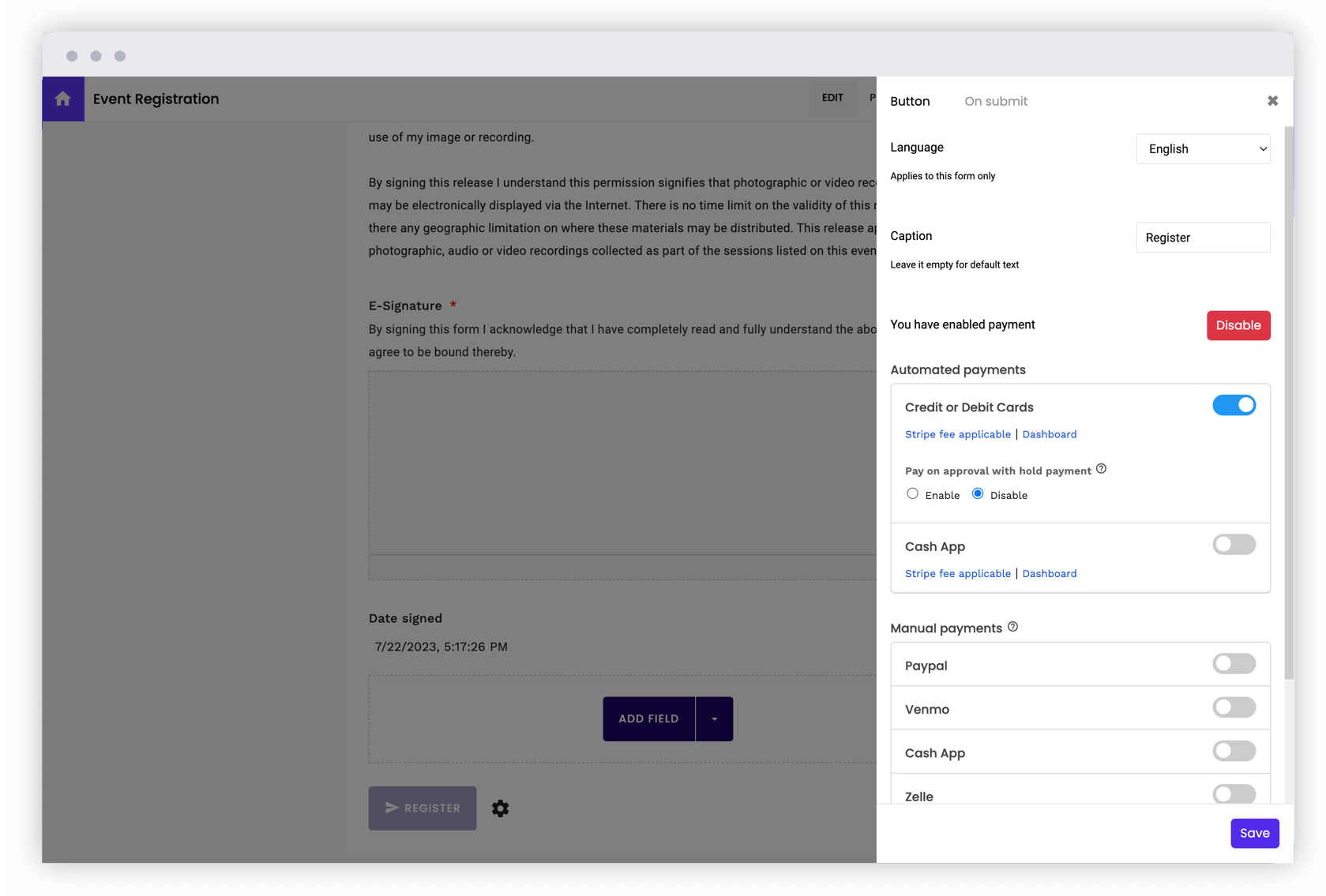1326x896 pixels.
Task: Enable the Paypal manual payment toggle
Action: 1233,664
